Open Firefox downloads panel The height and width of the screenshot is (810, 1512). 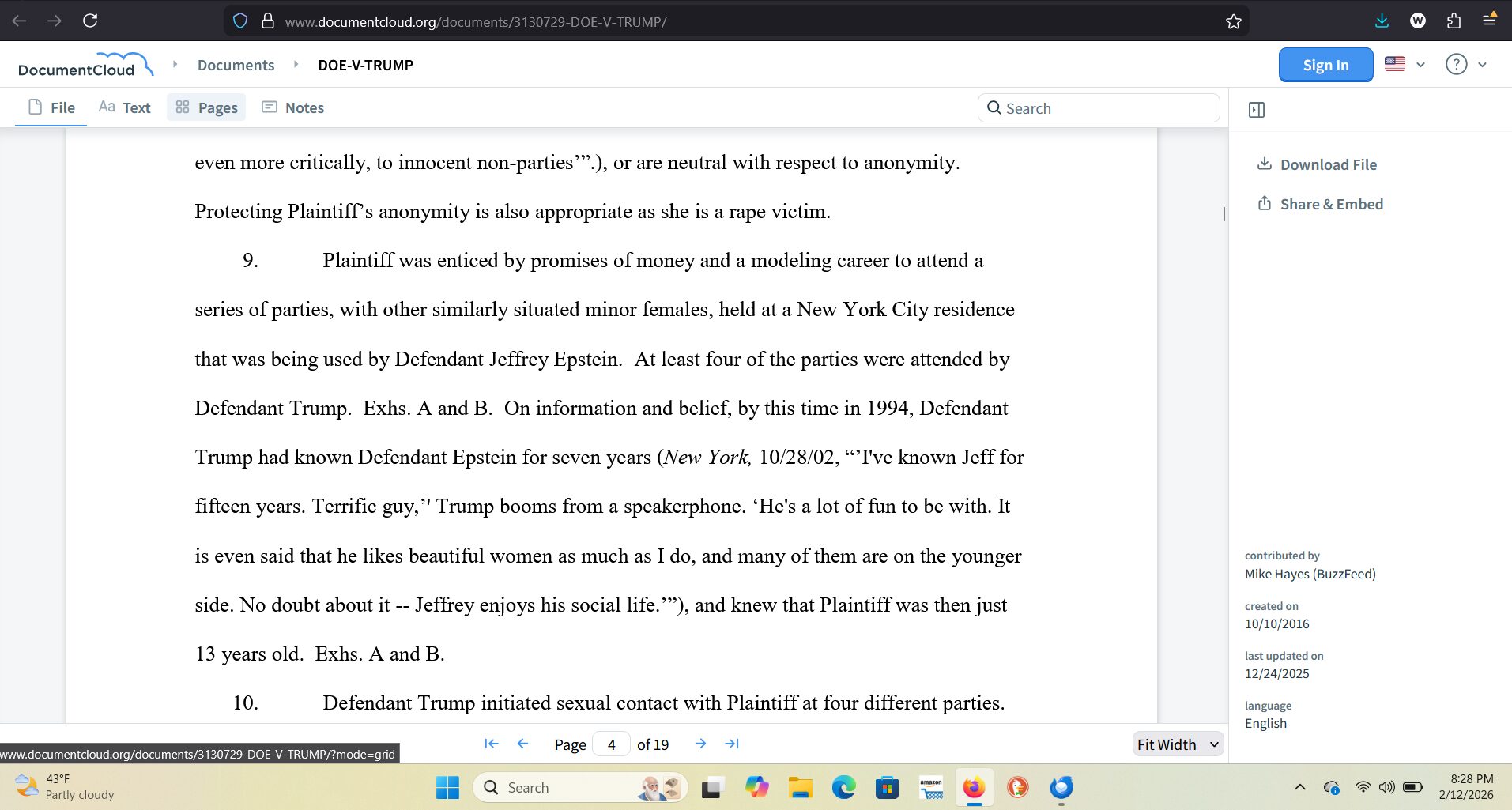click(1382, 21)
